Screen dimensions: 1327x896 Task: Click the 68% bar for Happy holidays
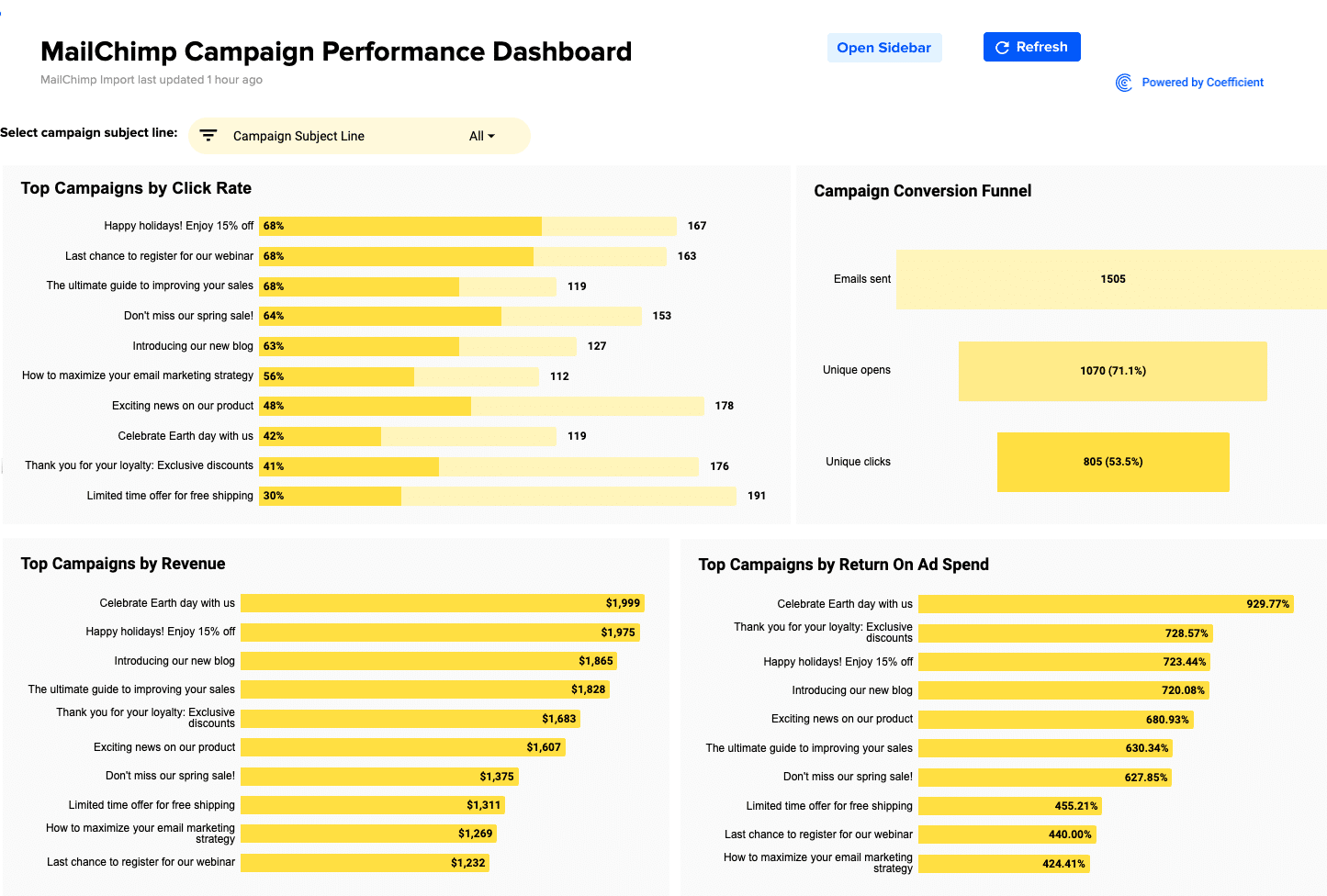coord(400,226)
